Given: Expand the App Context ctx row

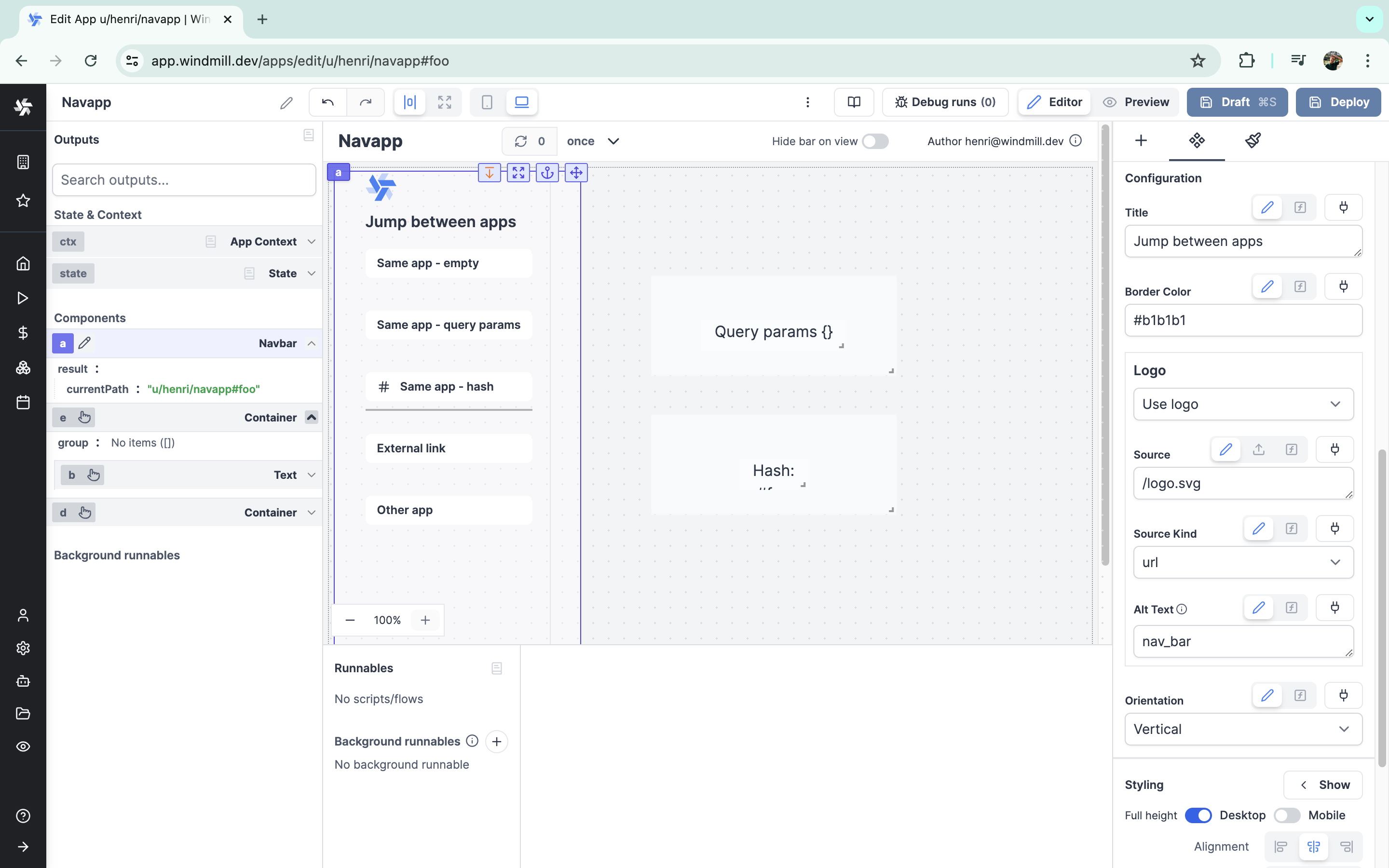Looking at the screenshot, I should (x=311, y=242).
